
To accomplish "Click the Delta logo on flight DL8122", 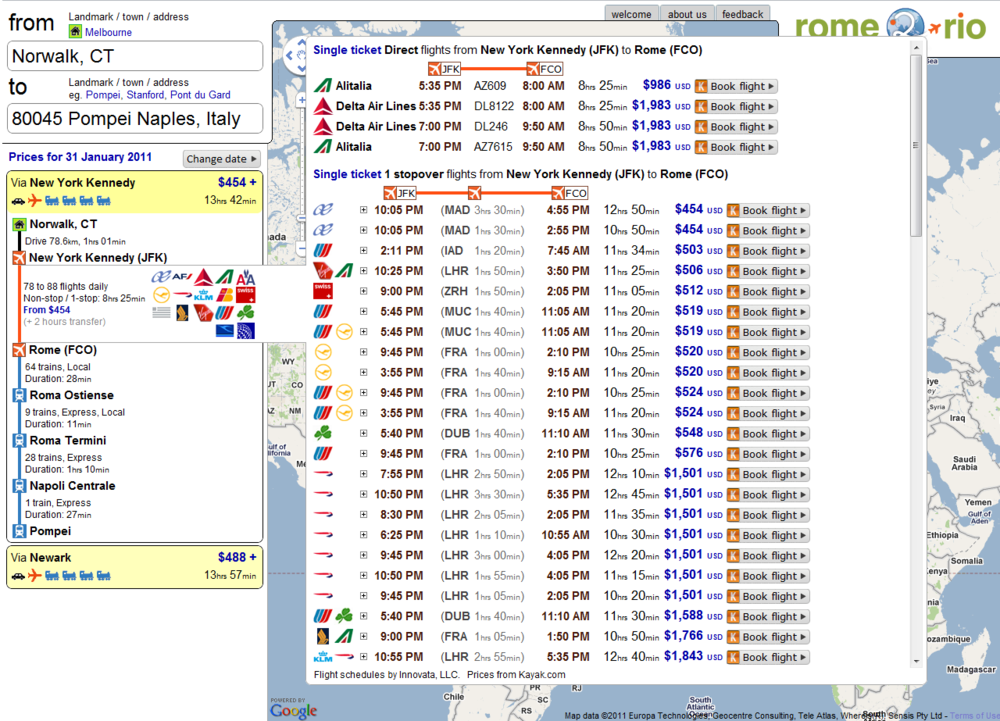I will coord(323,106).
